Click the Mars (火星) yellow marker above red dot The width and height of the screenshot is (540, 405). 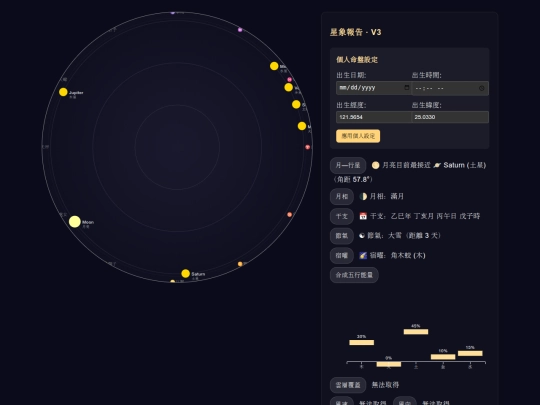(302, 126)
